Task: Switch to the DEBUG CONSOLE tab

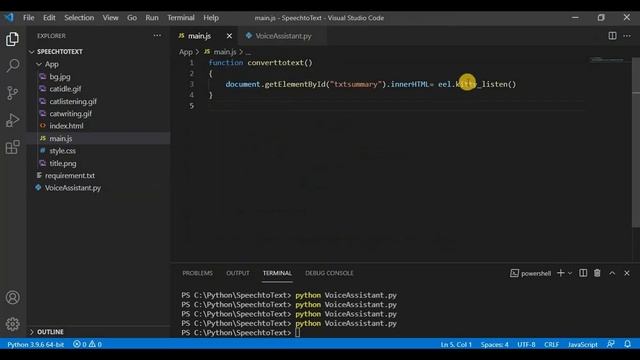Action: point(329,273)
